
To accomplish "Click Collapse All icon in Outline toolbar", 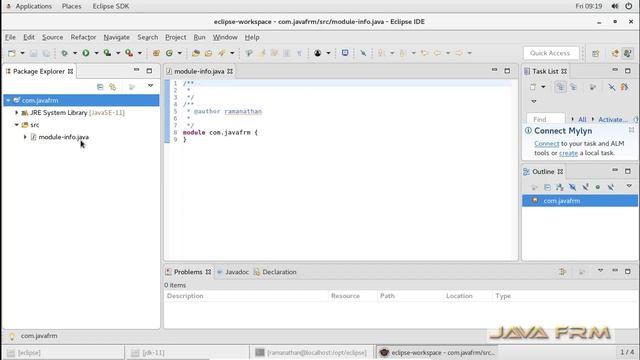I will pos(547,187).
